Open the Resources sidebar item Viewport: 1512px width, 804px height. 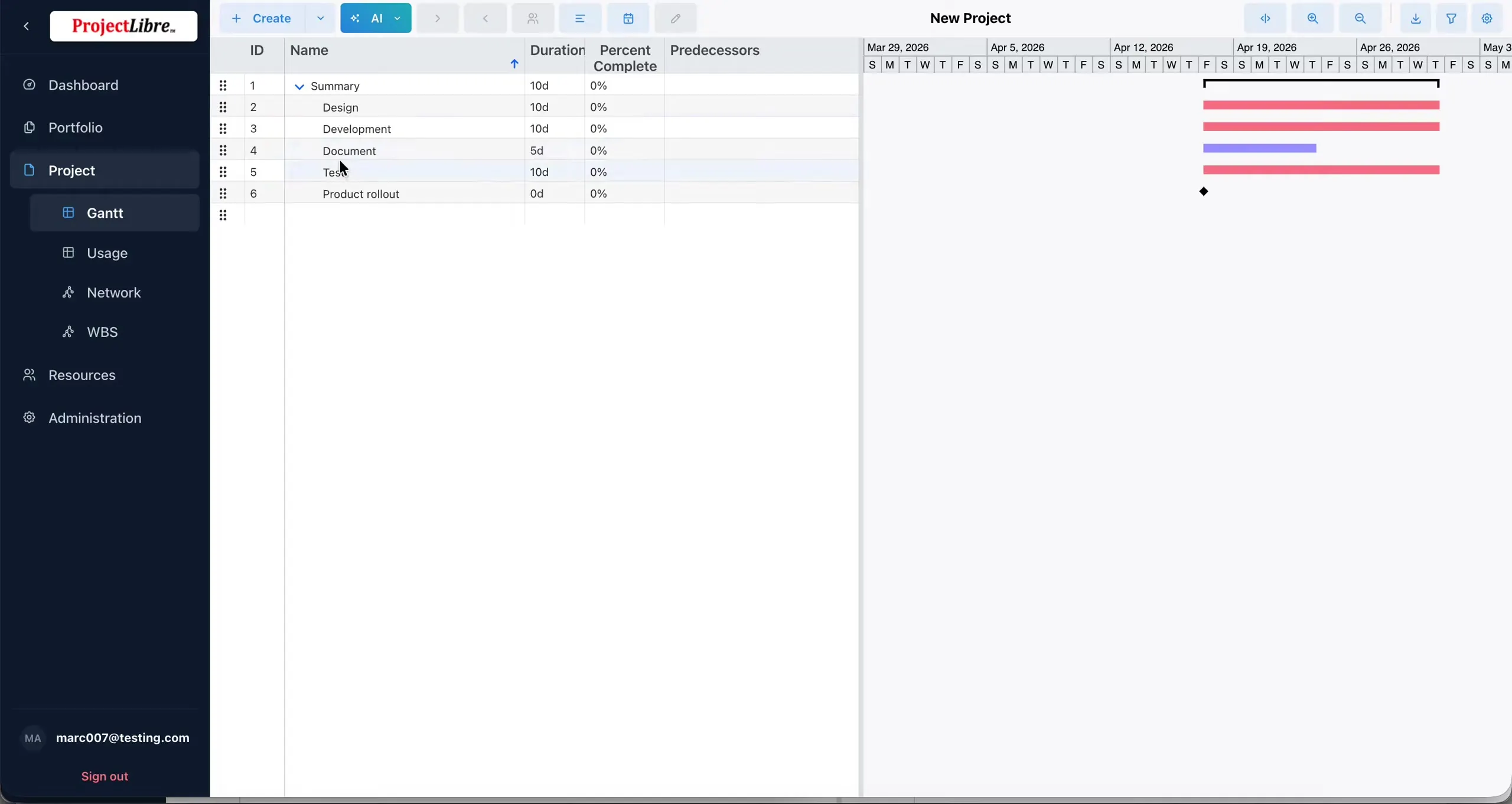(x=105, y=375)
